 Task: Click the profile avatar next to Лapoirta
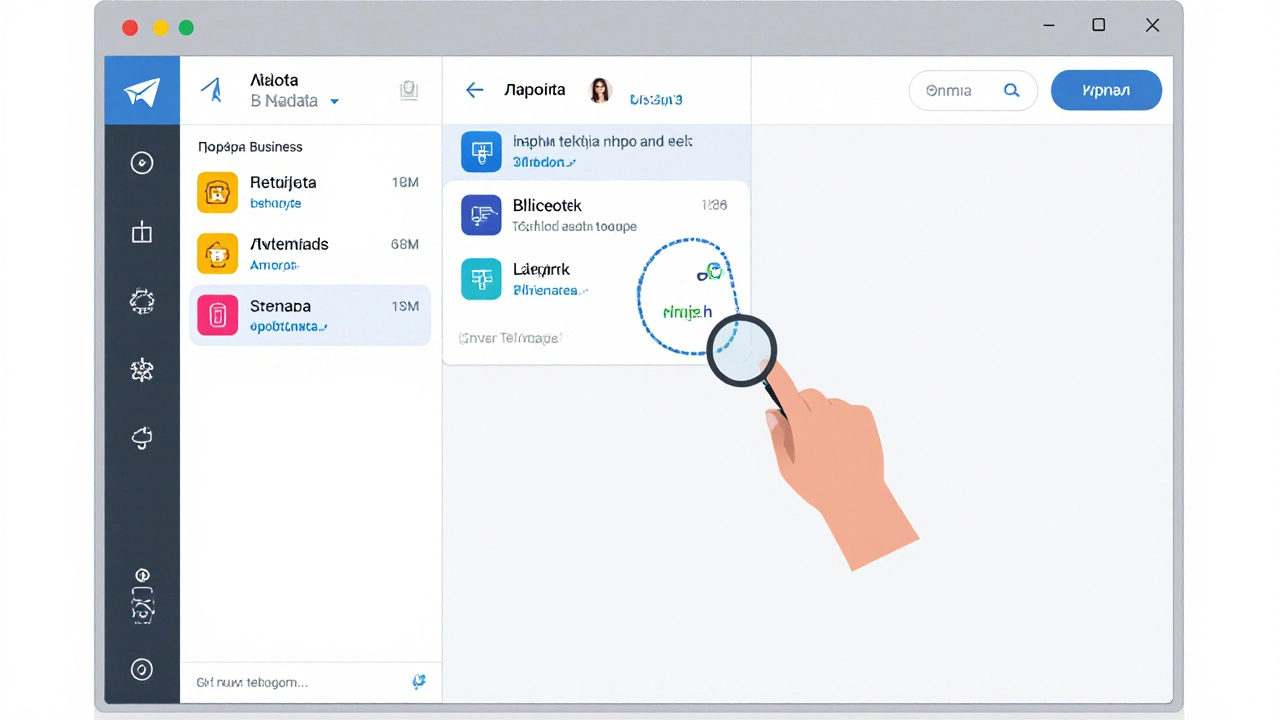pos(600,90)
